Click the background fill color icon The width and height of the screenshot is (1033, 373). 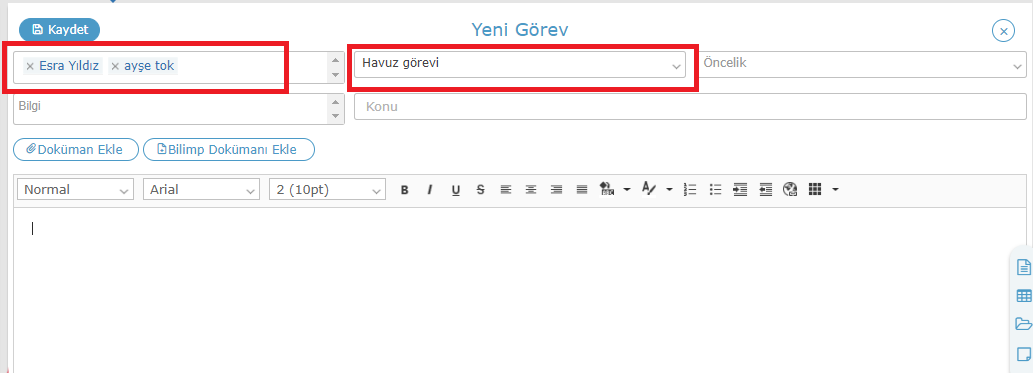click(x=607, y=190)
